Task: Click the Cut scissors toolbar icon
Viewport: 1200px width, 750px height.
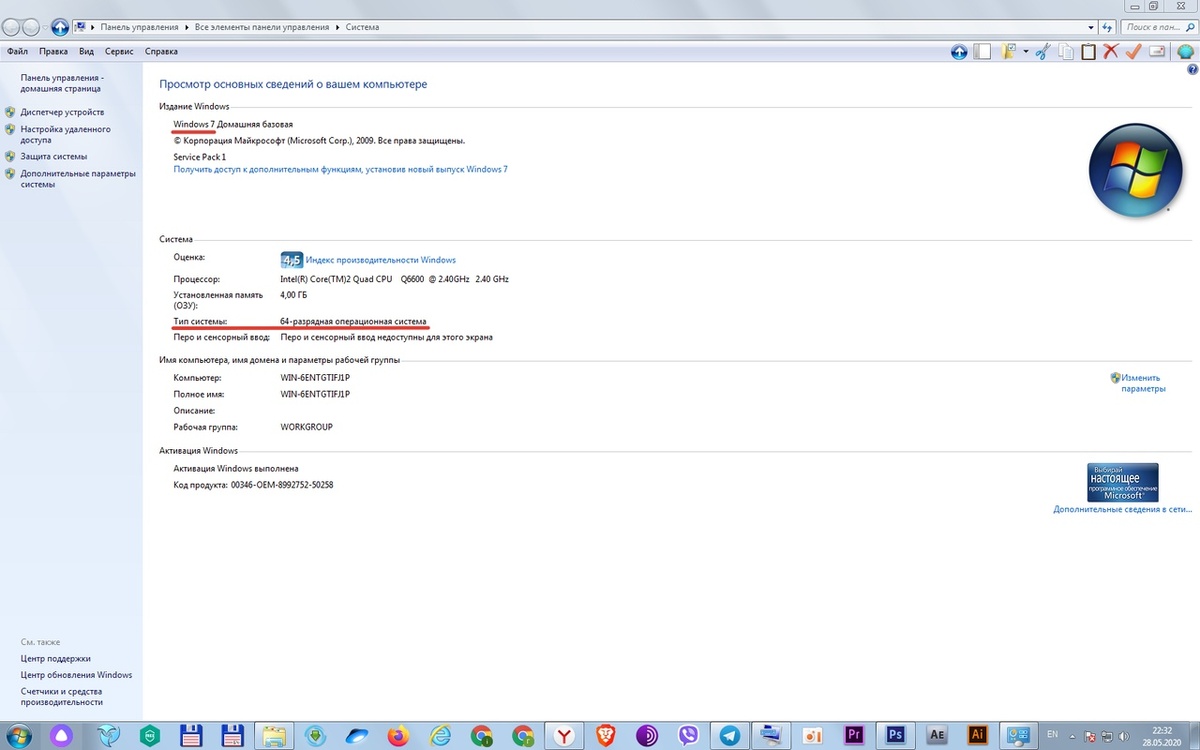Action: pos(1043,52)
